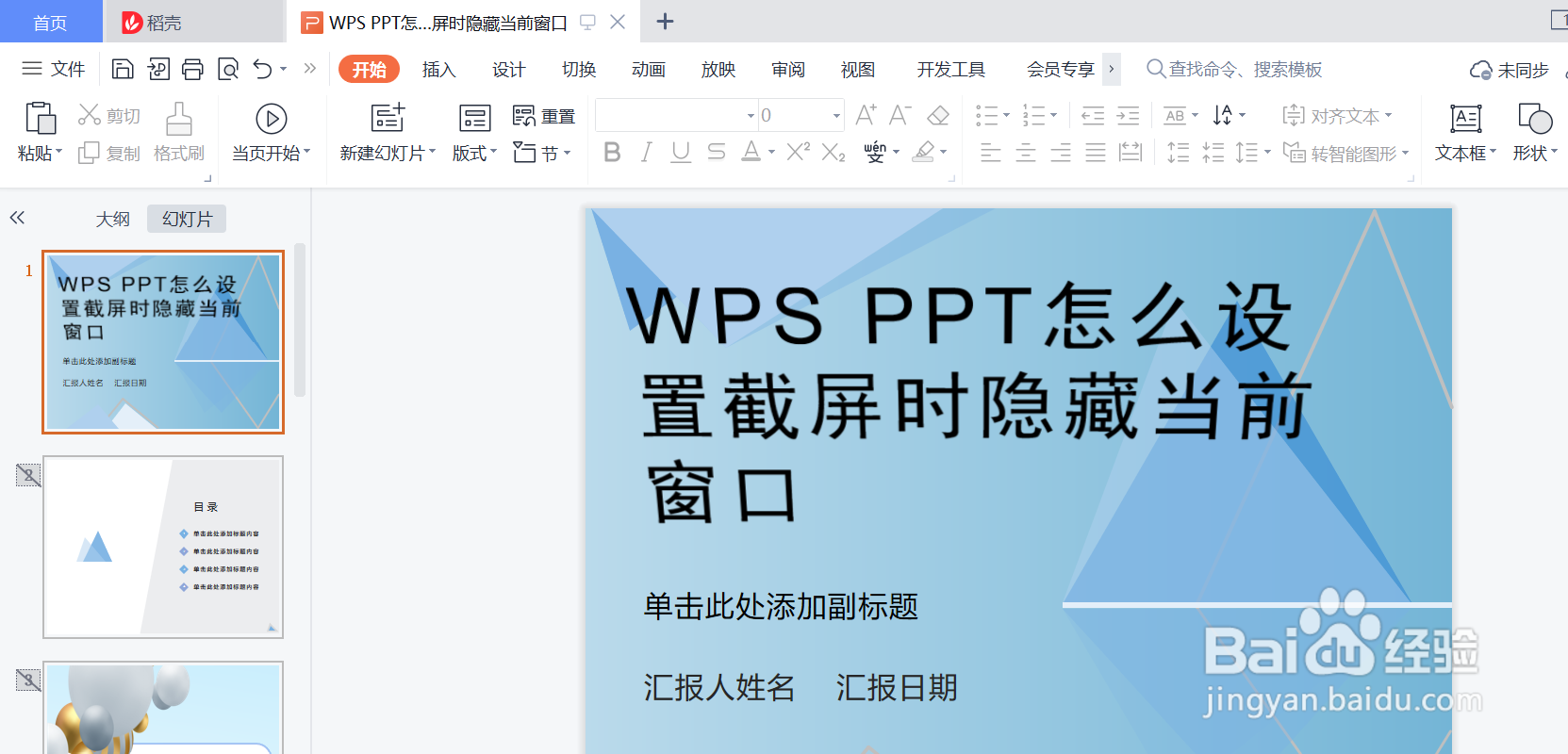Click the Export to PDF icon
The width and height of the screenshot is (1568, 754).
[x=158, y=69]
